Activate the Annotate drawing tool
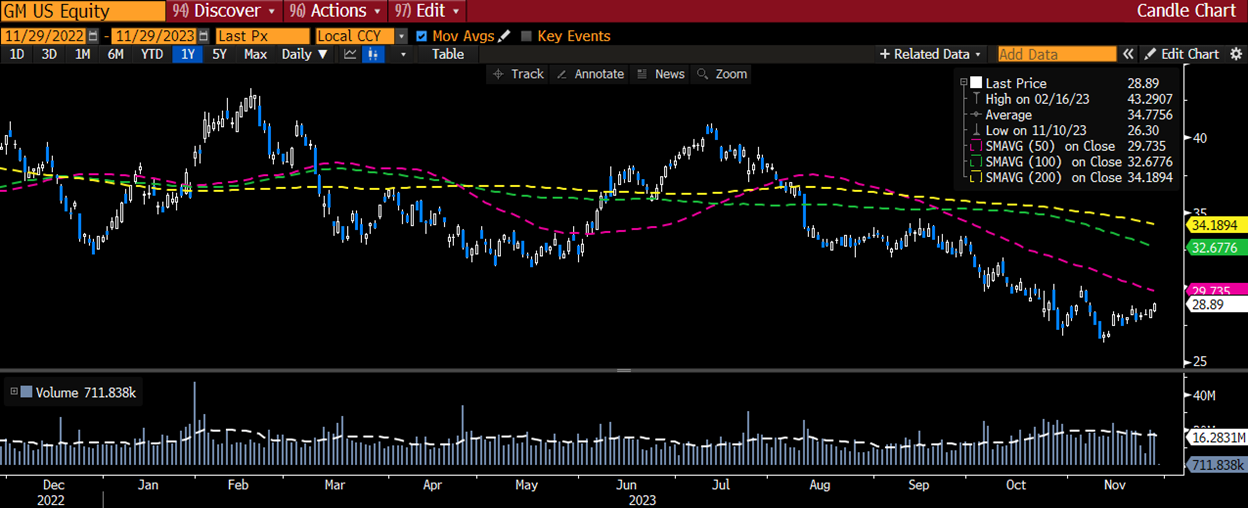The width and height of the screenshot is (1248, 508). coord(590,74)
